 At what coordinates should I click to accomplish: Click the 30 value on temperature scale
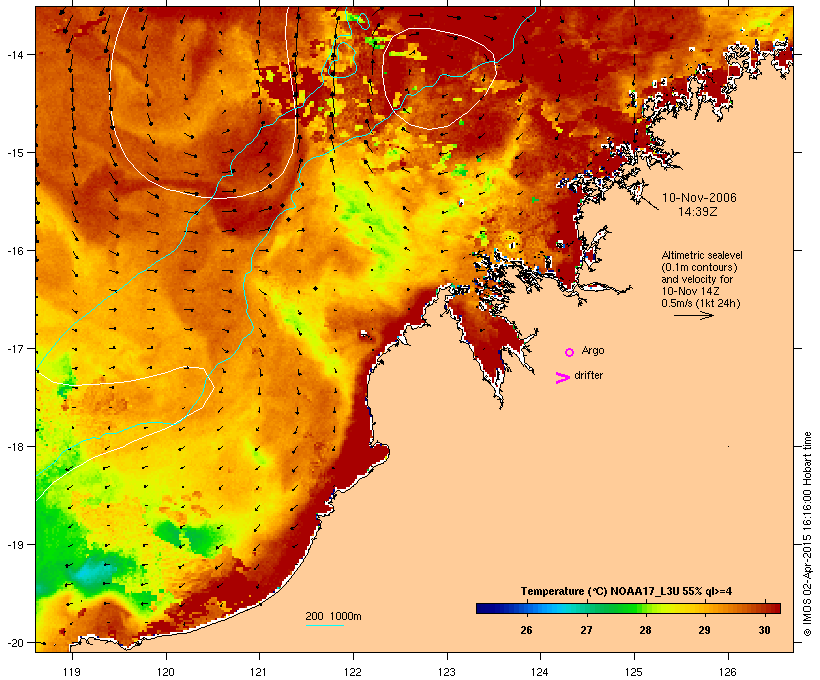click(x=764, y=630)
